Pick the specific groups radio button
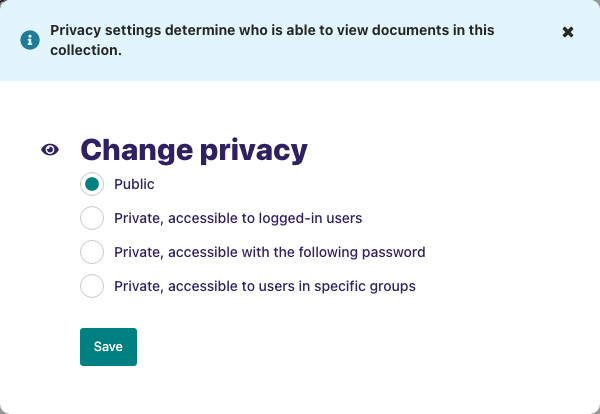The height and width of the screenshot is (414, 600). point(92,286)
